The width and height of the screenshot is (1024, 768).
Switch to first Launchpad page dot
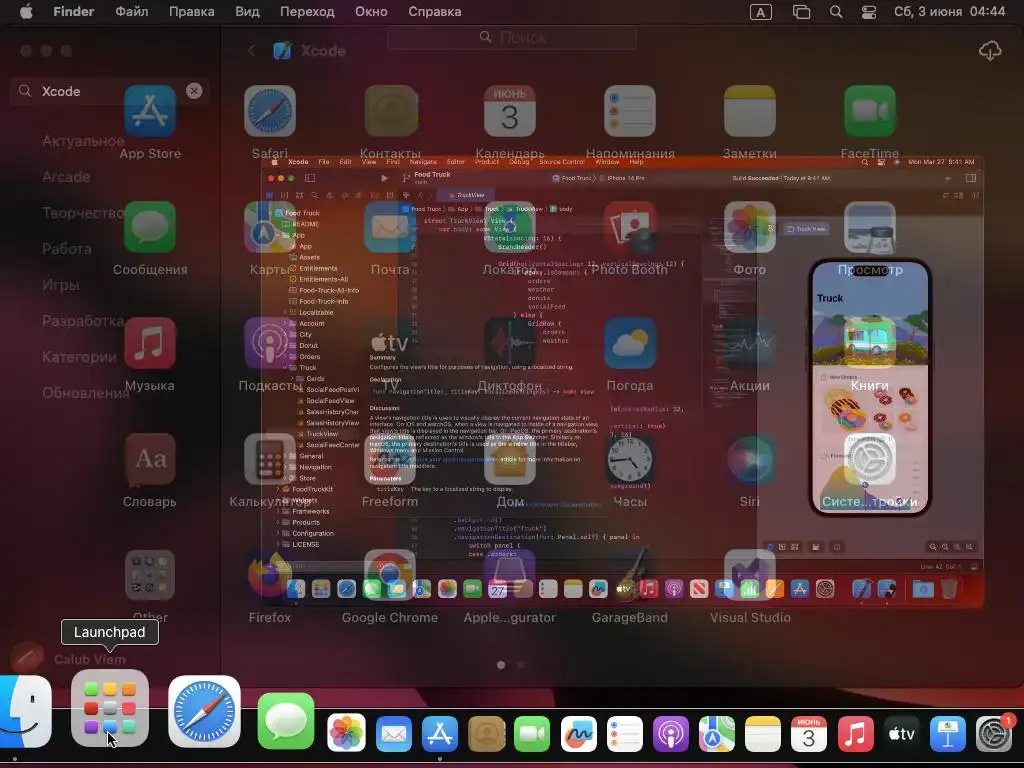501,665
